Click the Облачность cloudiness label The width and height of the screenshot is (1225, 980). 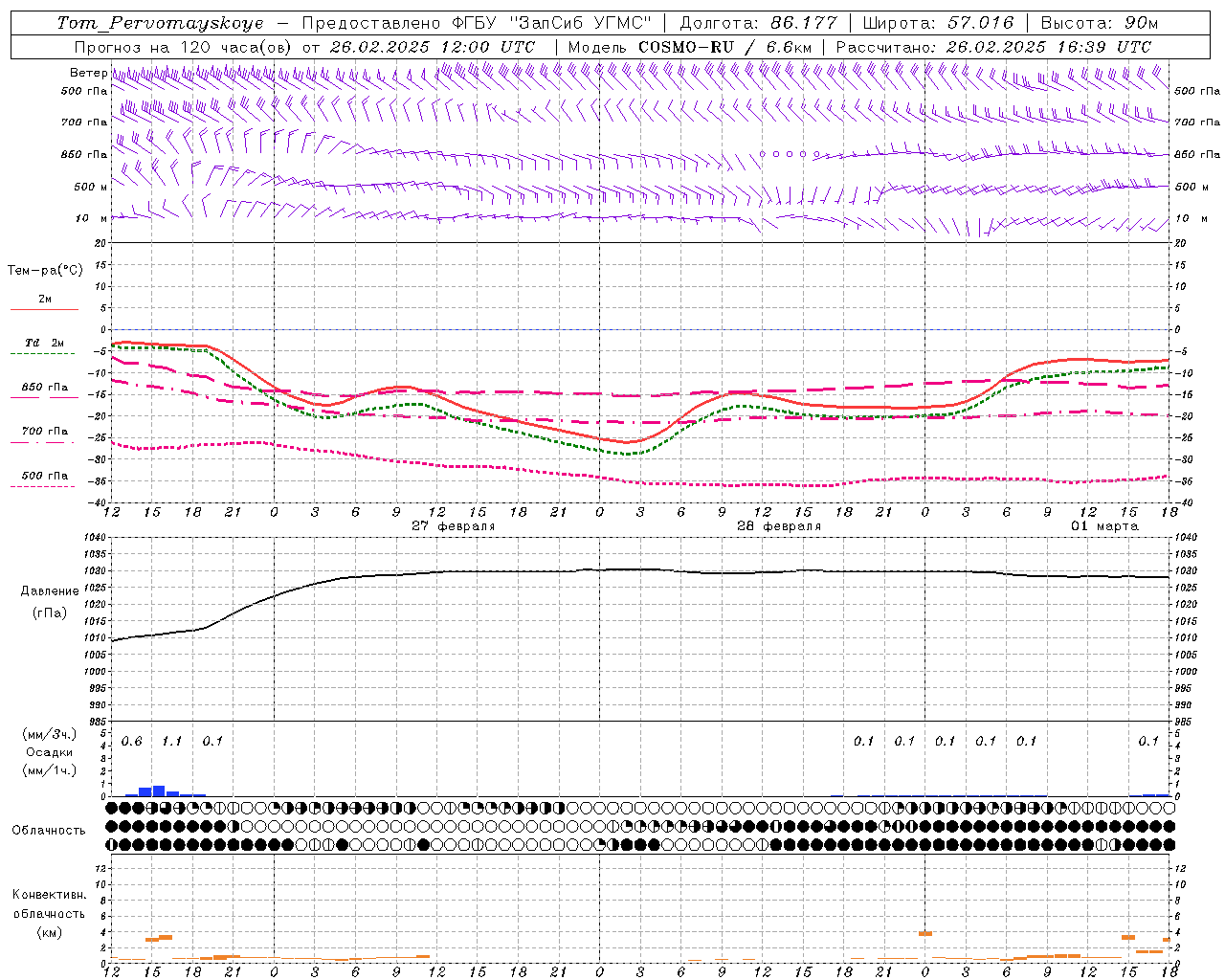[x=49, y=830]
